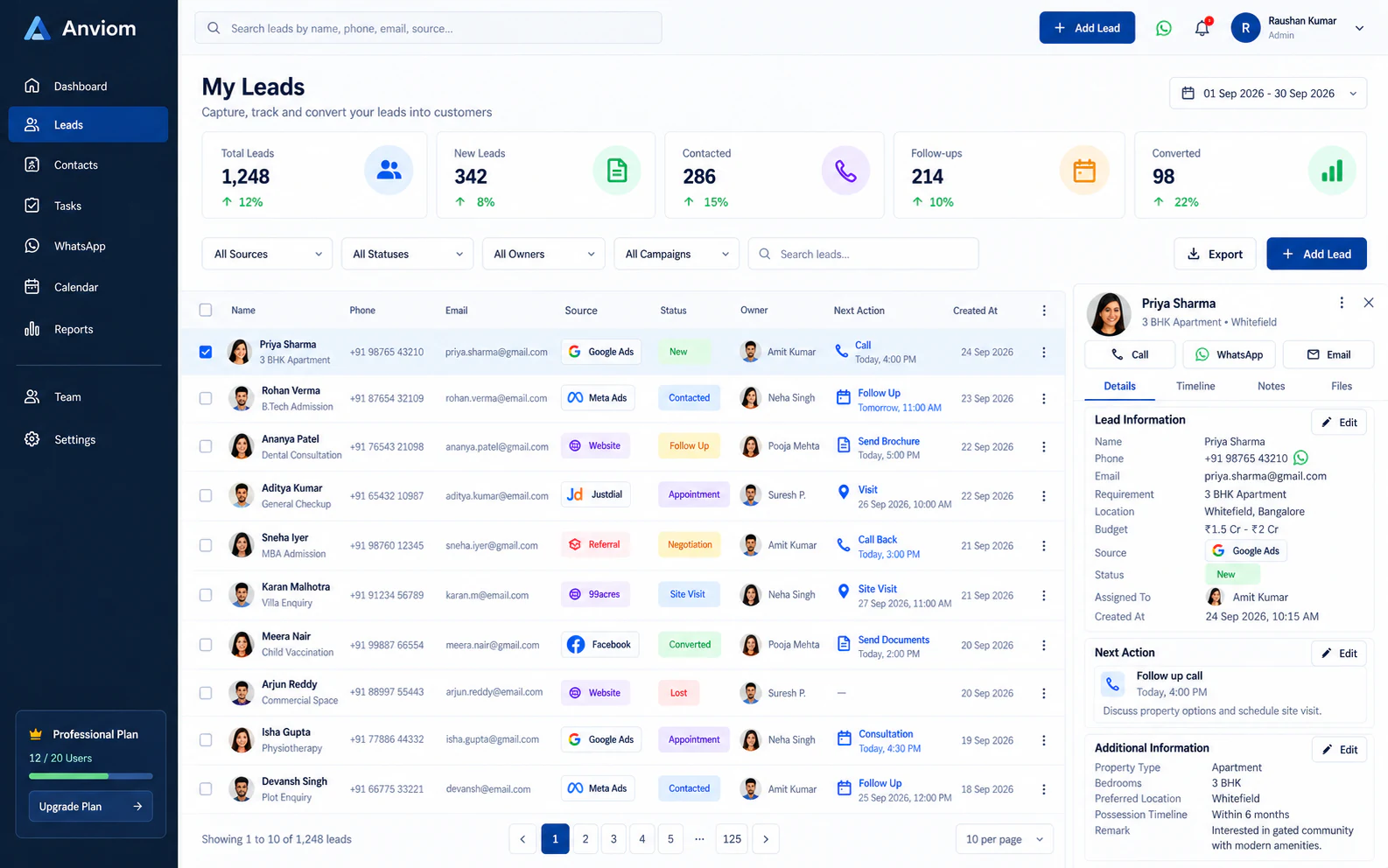Screen dimensions: 1388x868
Task: Click the phone icon in the Next Action follow-up card
Action: point(1113,684)
